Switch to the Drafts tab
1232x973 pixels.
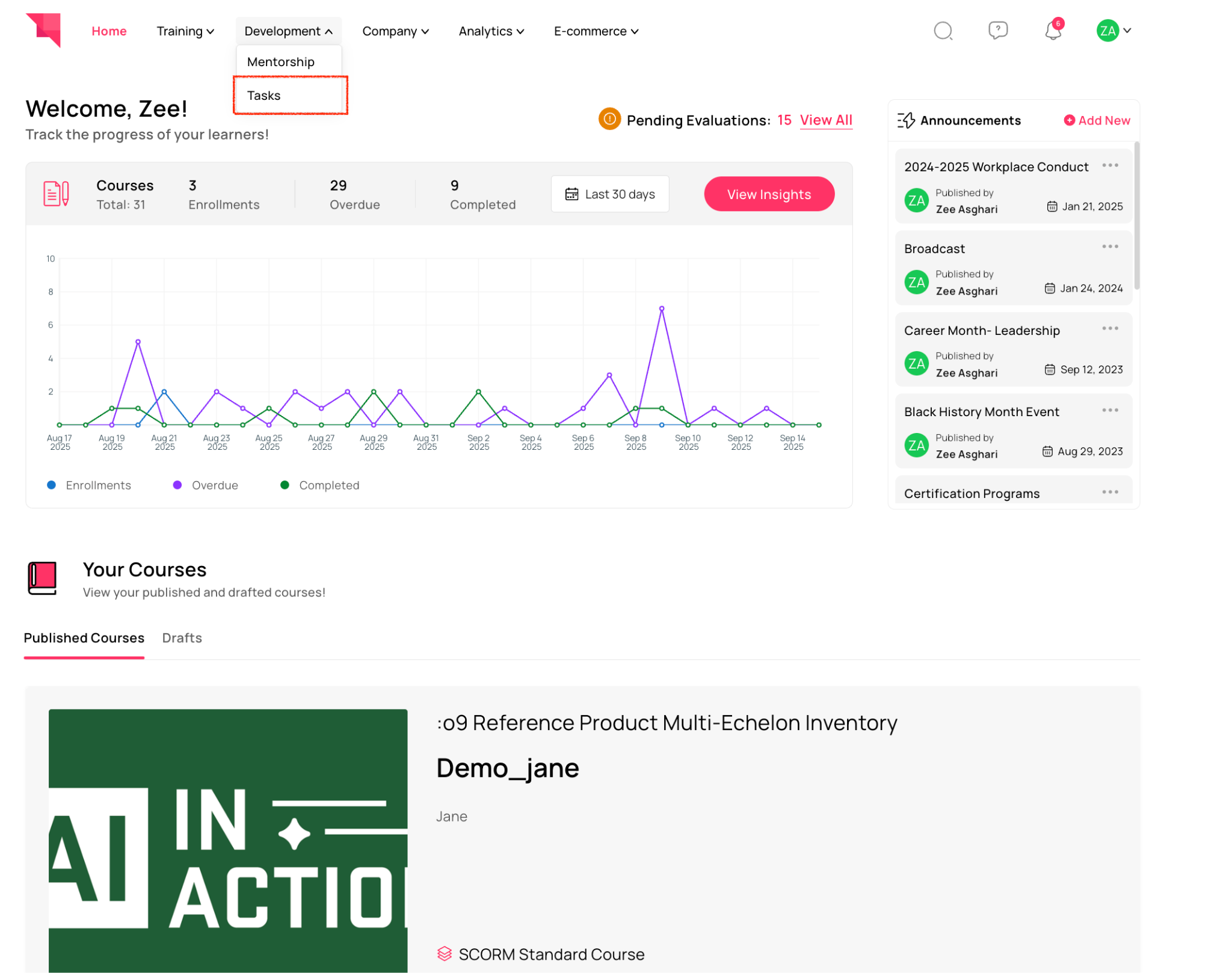point(182,638)
